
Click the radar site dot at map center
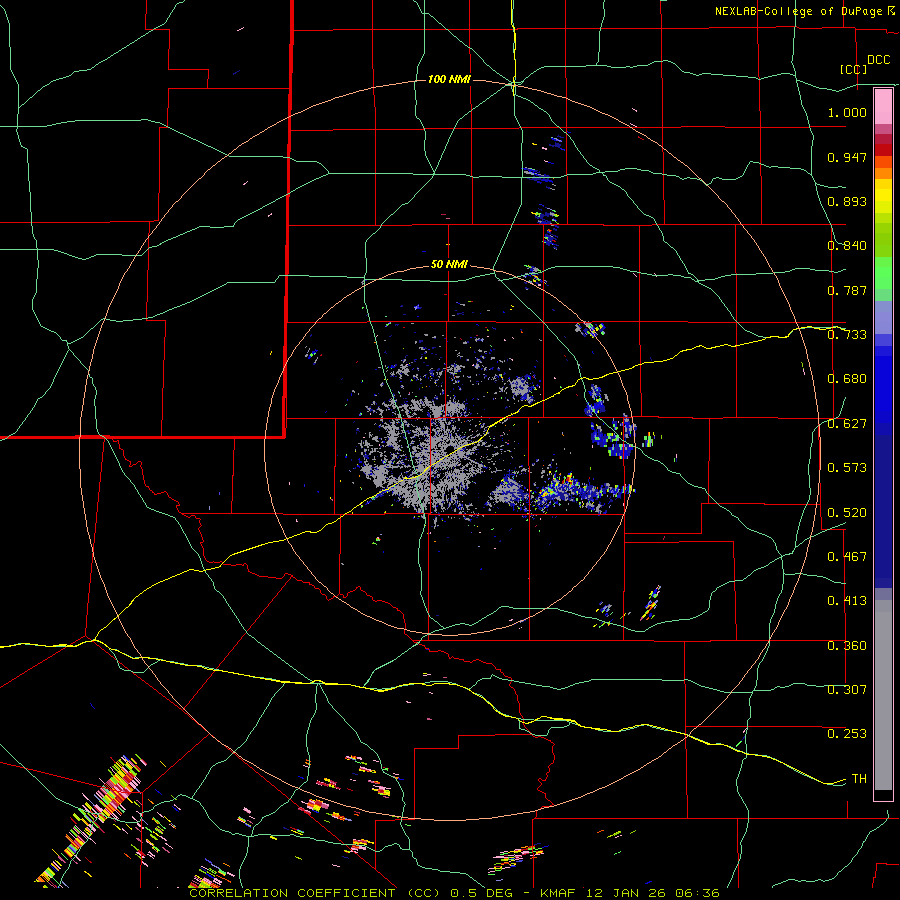pos(449,449)
